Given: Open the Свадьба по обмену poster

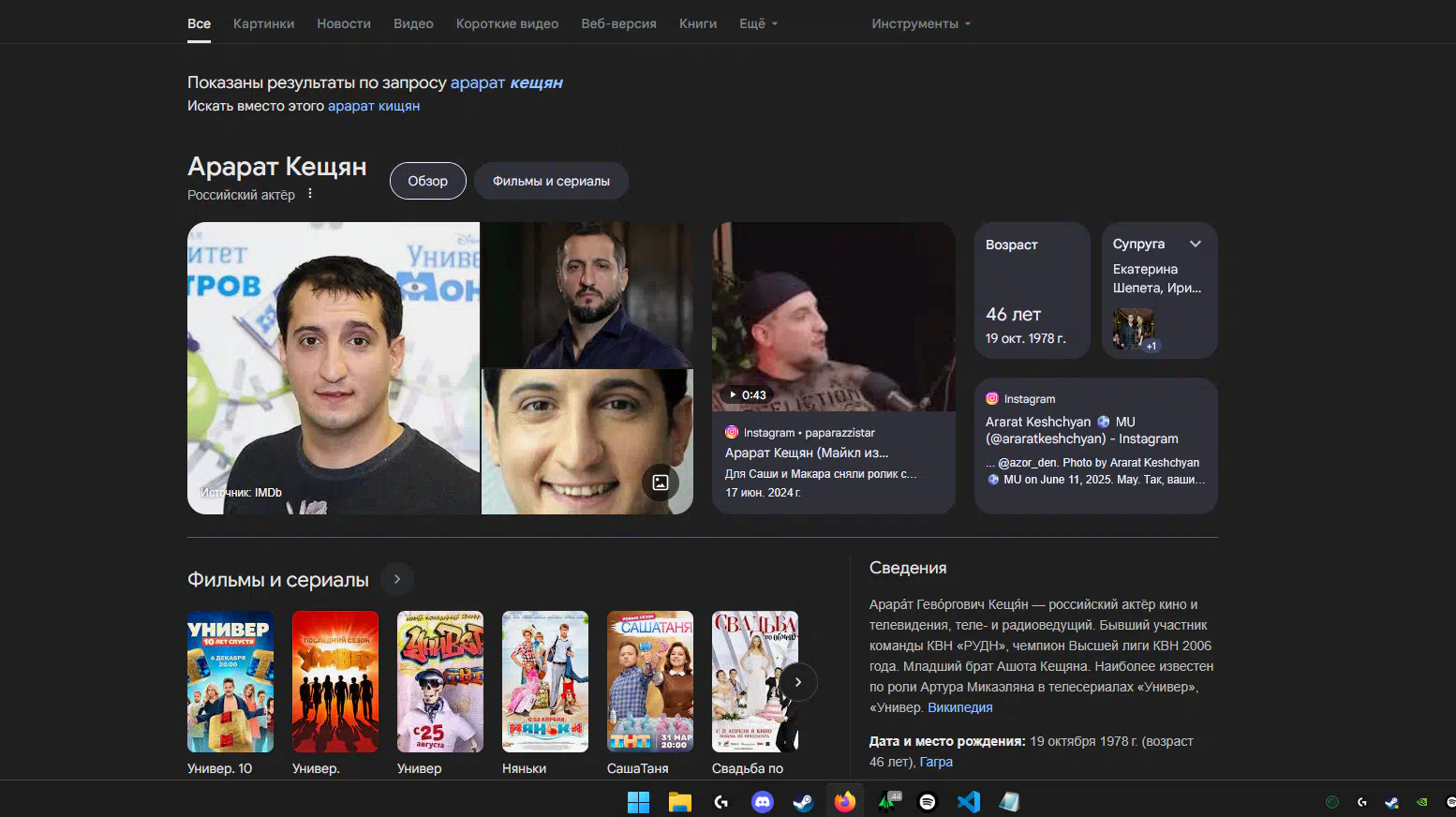Looking at the screenshot, I should tap(755, 682).
